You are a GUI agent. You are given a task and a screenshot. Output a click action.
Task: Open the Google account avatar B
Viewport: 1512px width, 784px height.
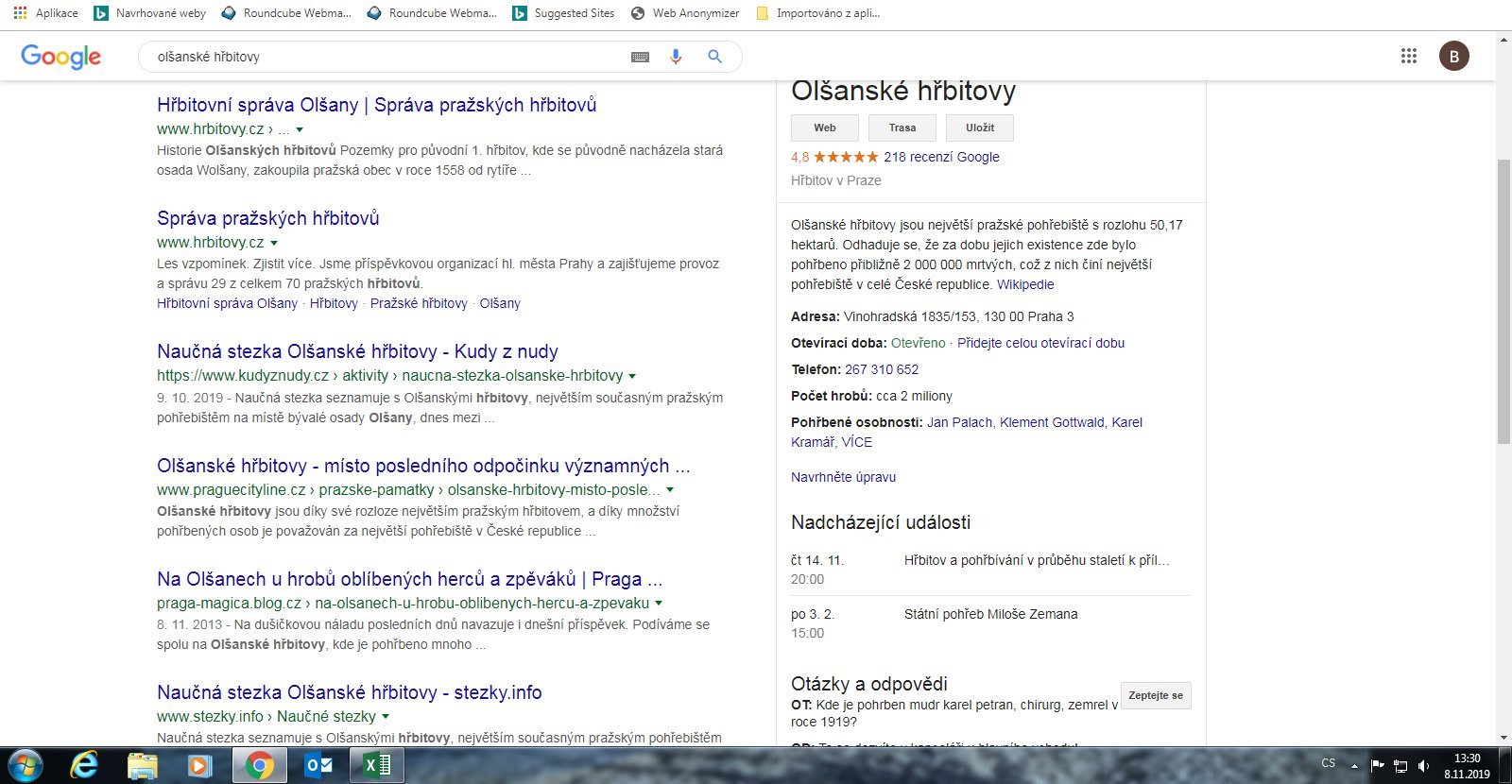(1453, 57)
